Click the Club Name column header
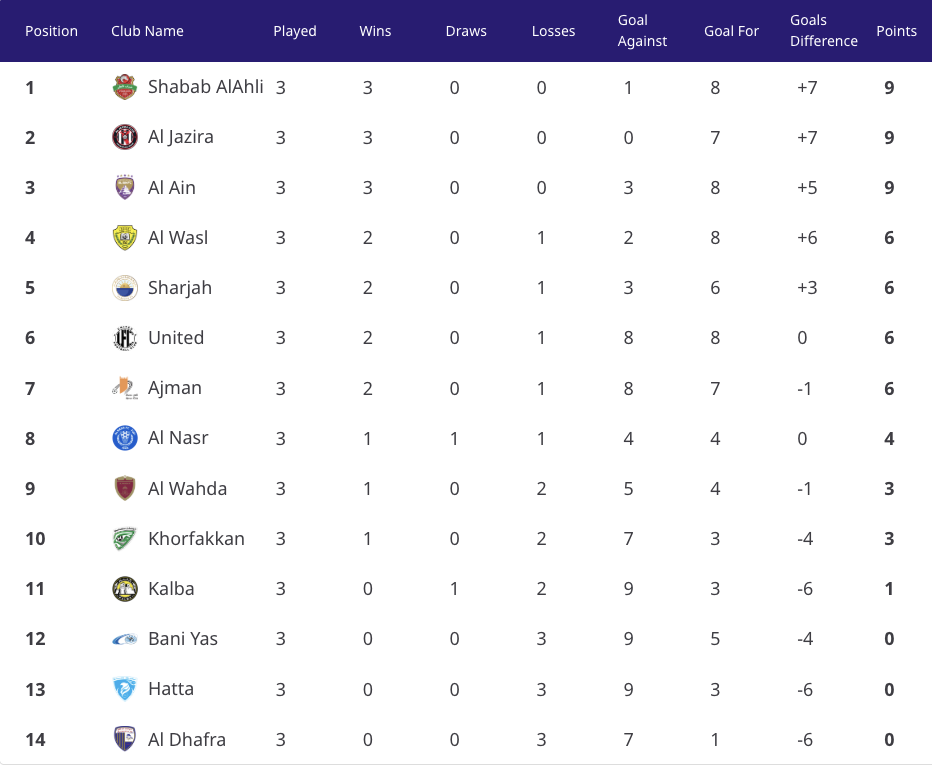 [147, 31]
